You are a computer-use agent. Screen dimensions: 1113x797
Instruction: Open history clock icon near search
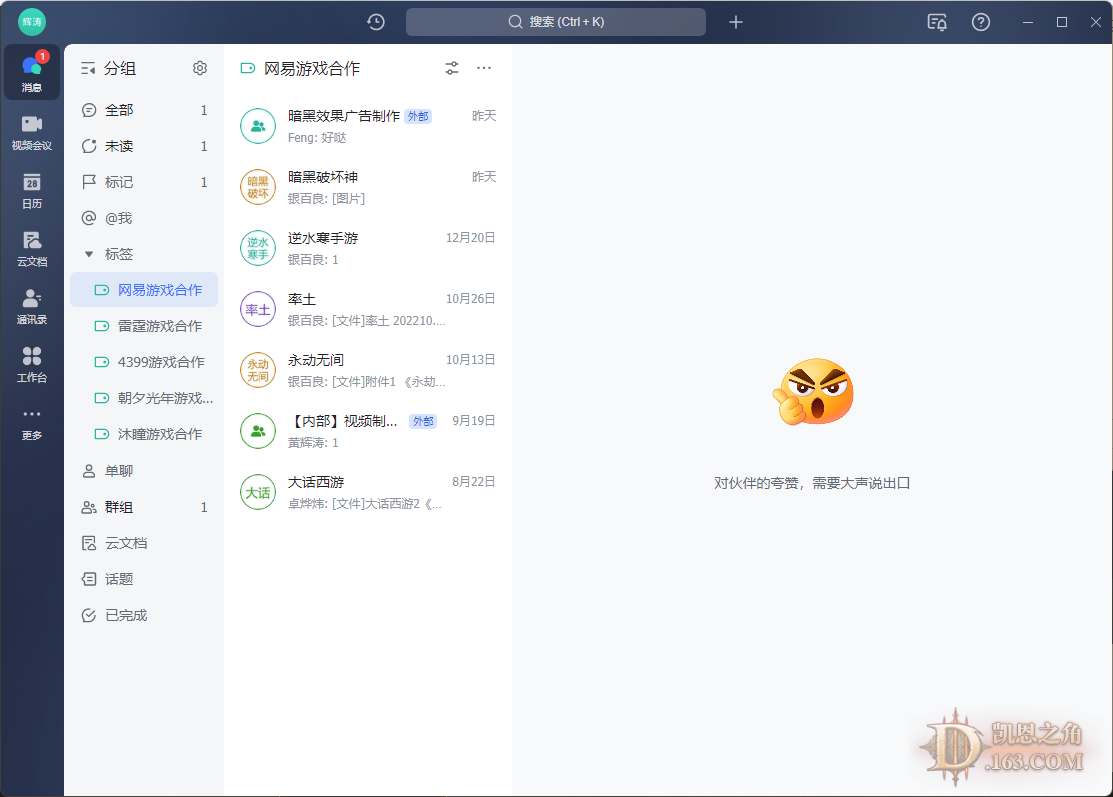click(376, 22)
